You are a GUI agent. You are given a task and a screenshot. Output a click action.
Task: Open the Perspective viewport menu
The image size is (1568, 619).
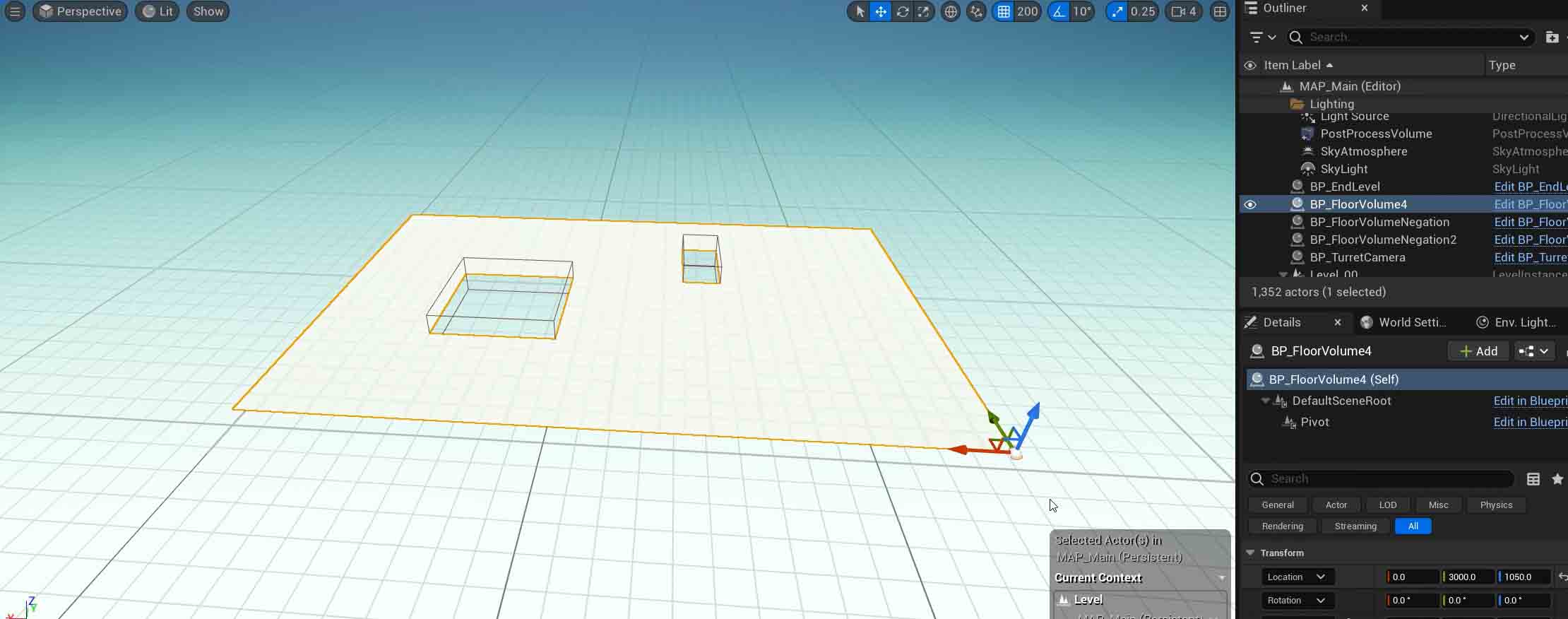[x=81, y=11]
